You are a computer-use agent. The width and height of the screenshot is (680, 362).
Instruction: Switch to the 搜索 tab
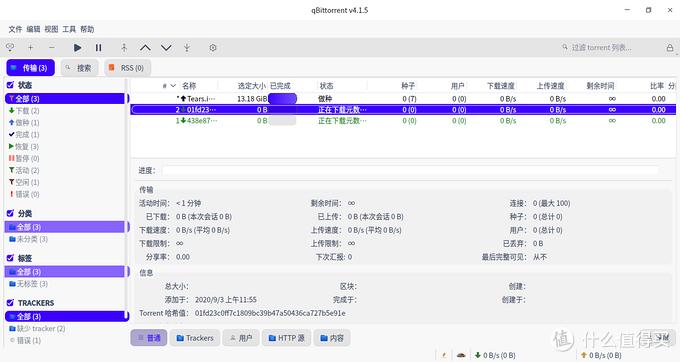pyautogui.click(x=79, y=68)
